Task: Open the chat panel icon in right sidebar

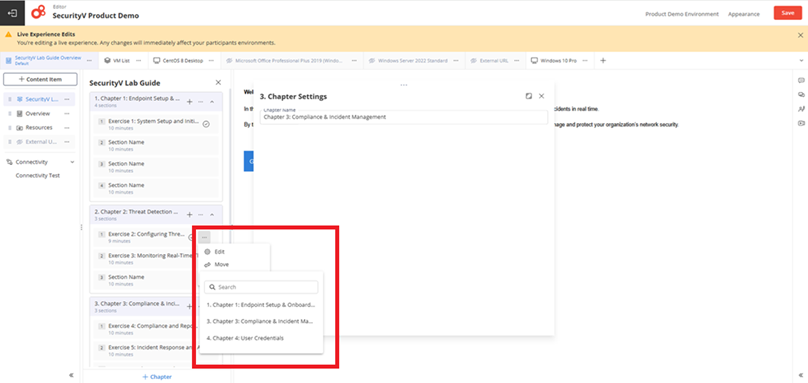Action: click(x=801, y=80)
